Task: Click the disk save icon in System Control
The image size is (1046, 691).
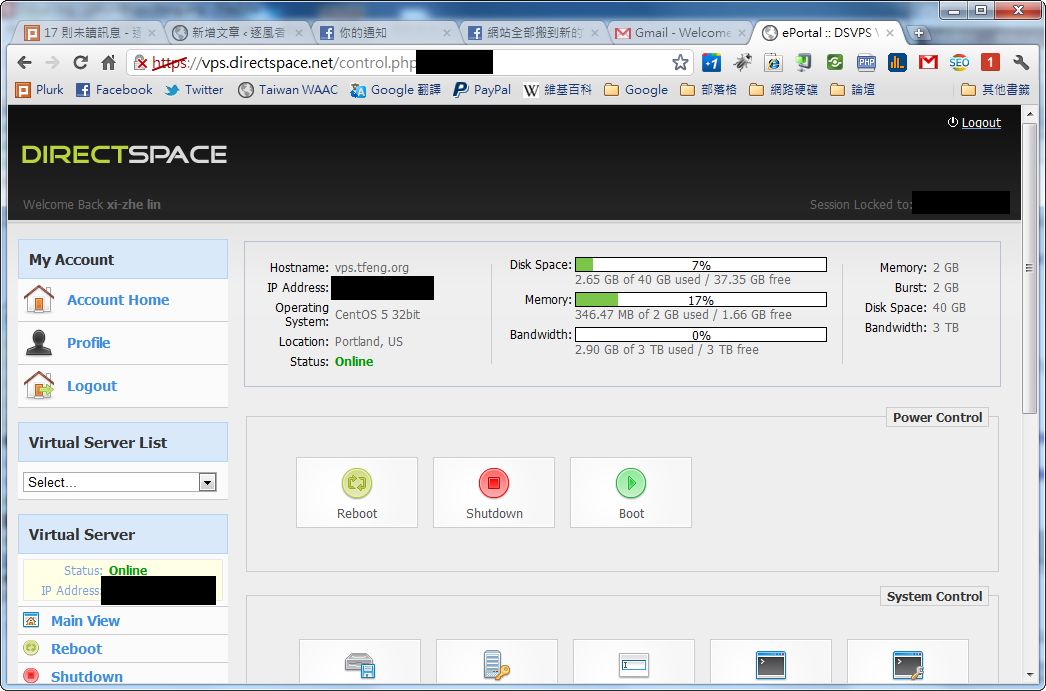Action: click(360, 664)
